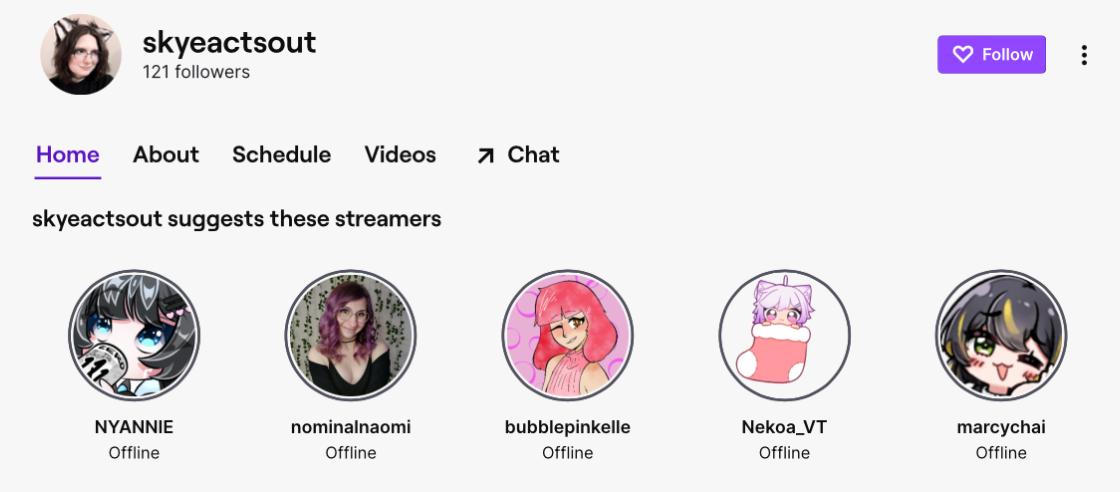Viewport: 1120px width, 492px height.
Task: Open the three-dot more options menu
Action: pos(1084,55)
